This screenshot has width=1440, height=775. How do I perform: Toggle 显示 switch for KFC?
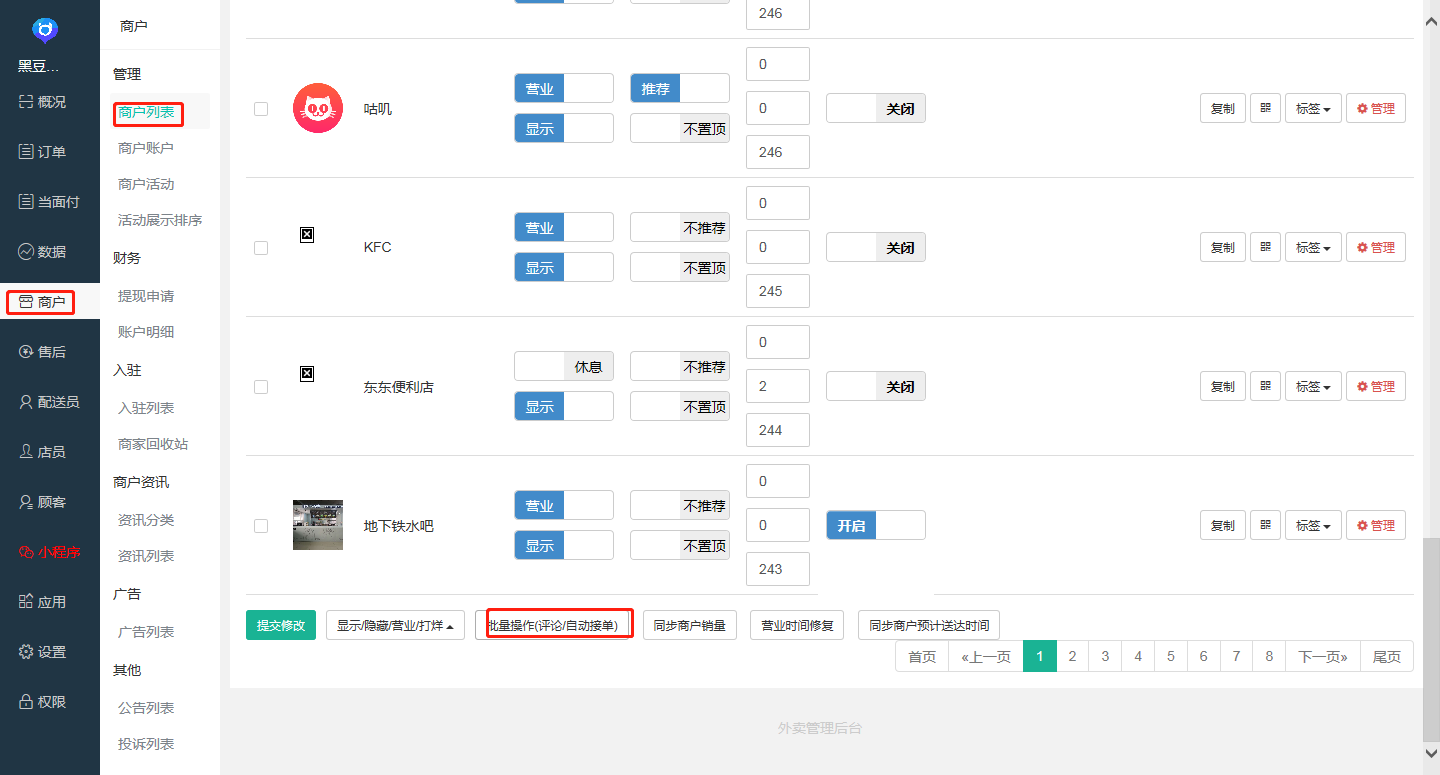click(x=564, y=267)
